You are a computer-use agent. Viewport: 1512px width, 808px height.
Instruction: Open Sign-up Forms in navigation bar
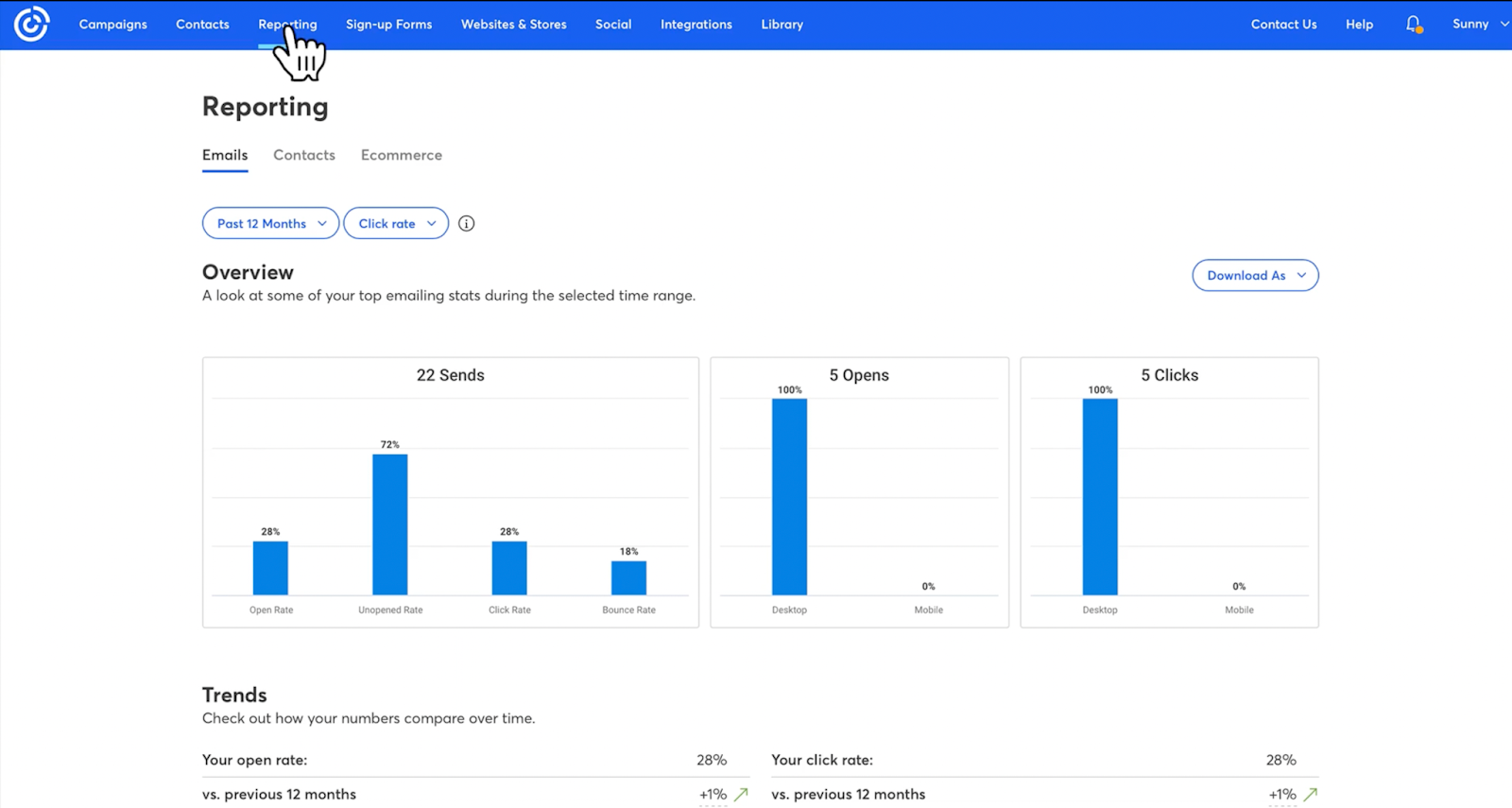click(388, 25)
